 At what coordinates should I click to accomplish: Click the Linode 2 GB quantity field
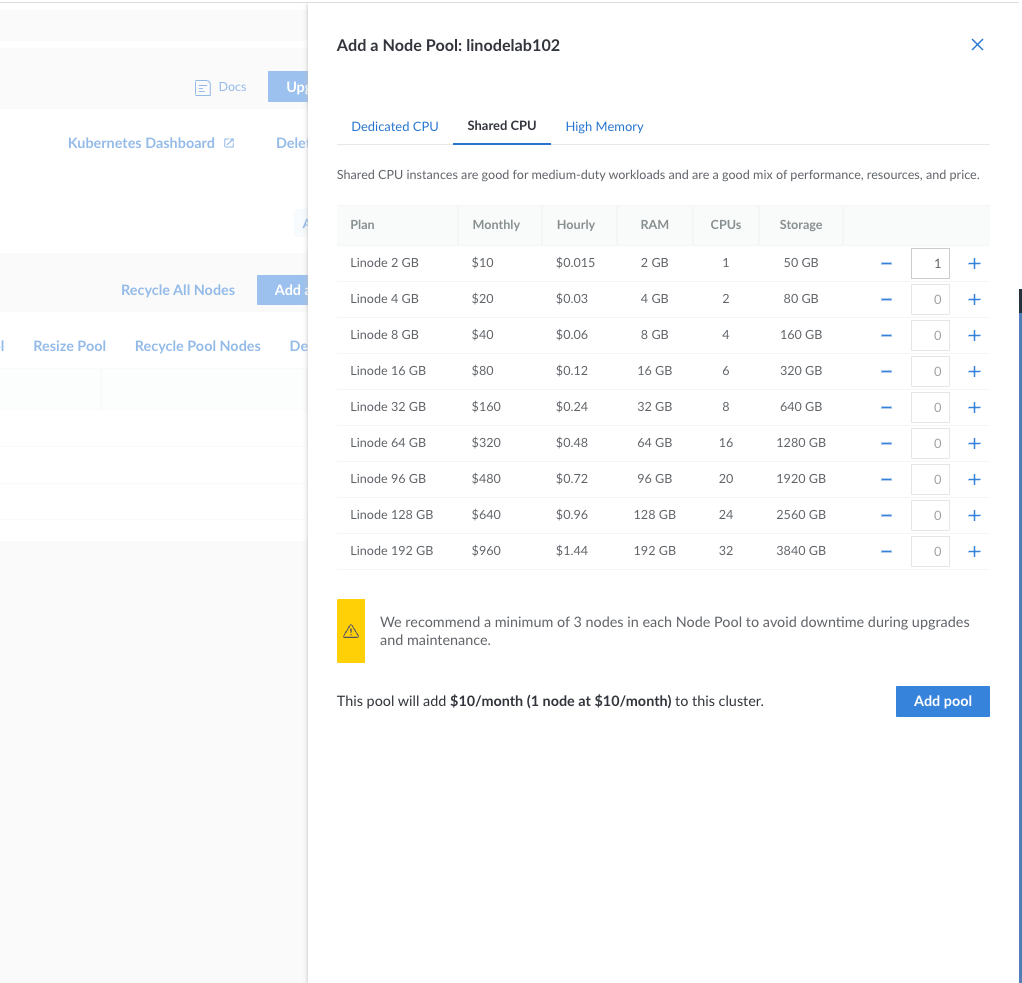(930, 263)
